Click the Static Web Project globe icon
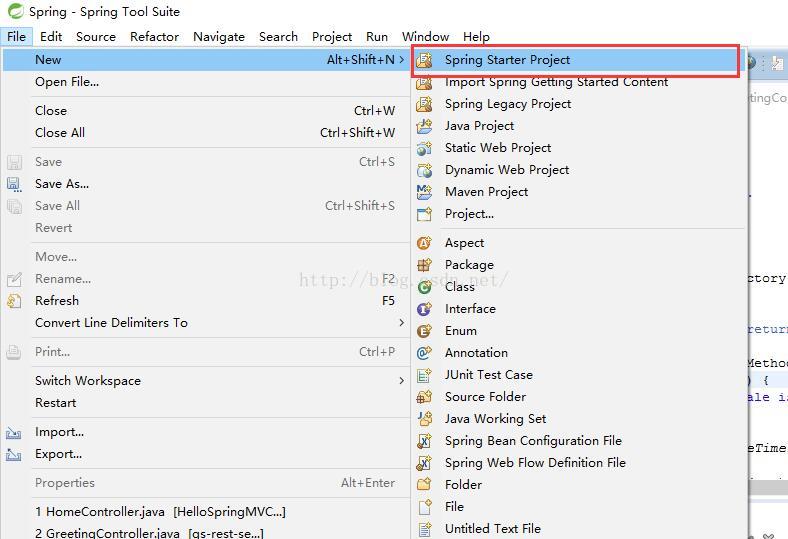Screen dimensions: 788x539 [424, 148]
